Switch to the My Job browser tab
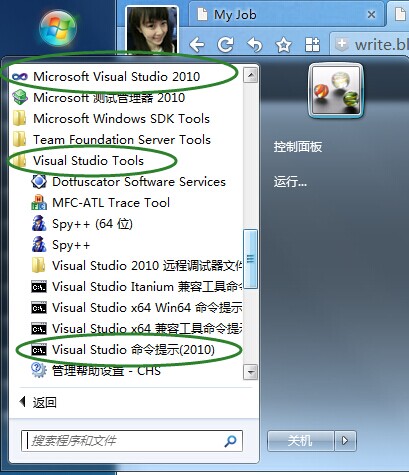Screen dimensions: 409x475 click(287, 15)
